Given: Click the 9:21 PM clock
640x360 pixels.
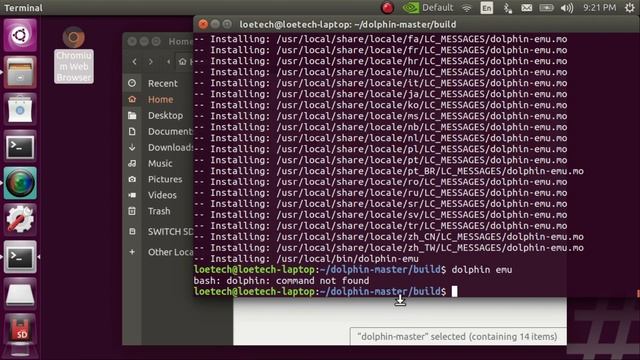Looking at the screenshot, I should pyautogui.click(x=599, y=8).
